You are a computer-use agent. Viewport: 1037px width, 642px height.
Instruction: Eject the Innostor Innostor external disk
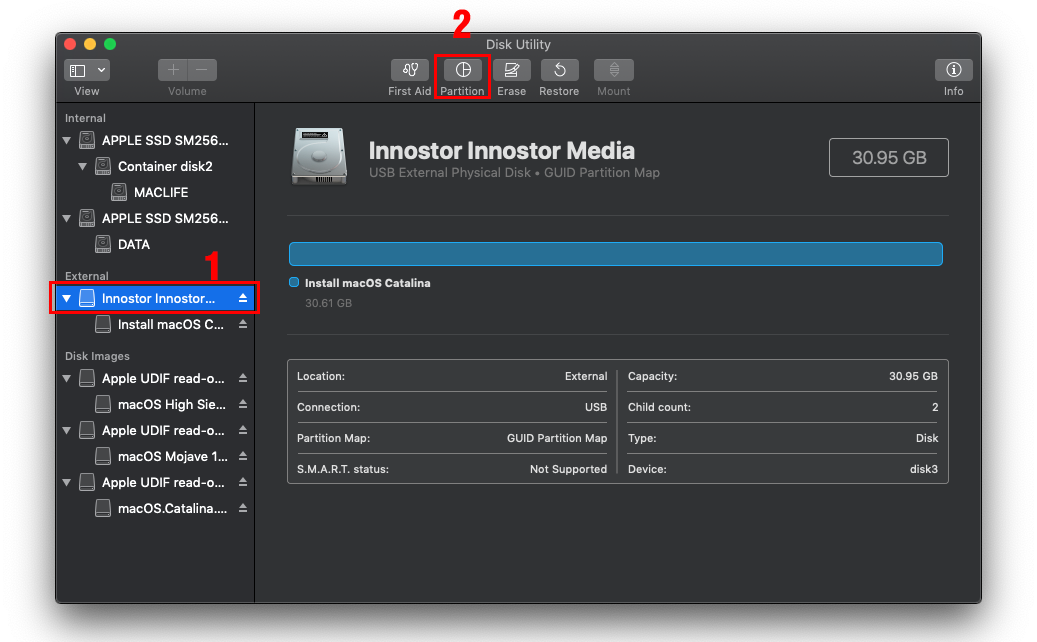[x=243, y=298]
